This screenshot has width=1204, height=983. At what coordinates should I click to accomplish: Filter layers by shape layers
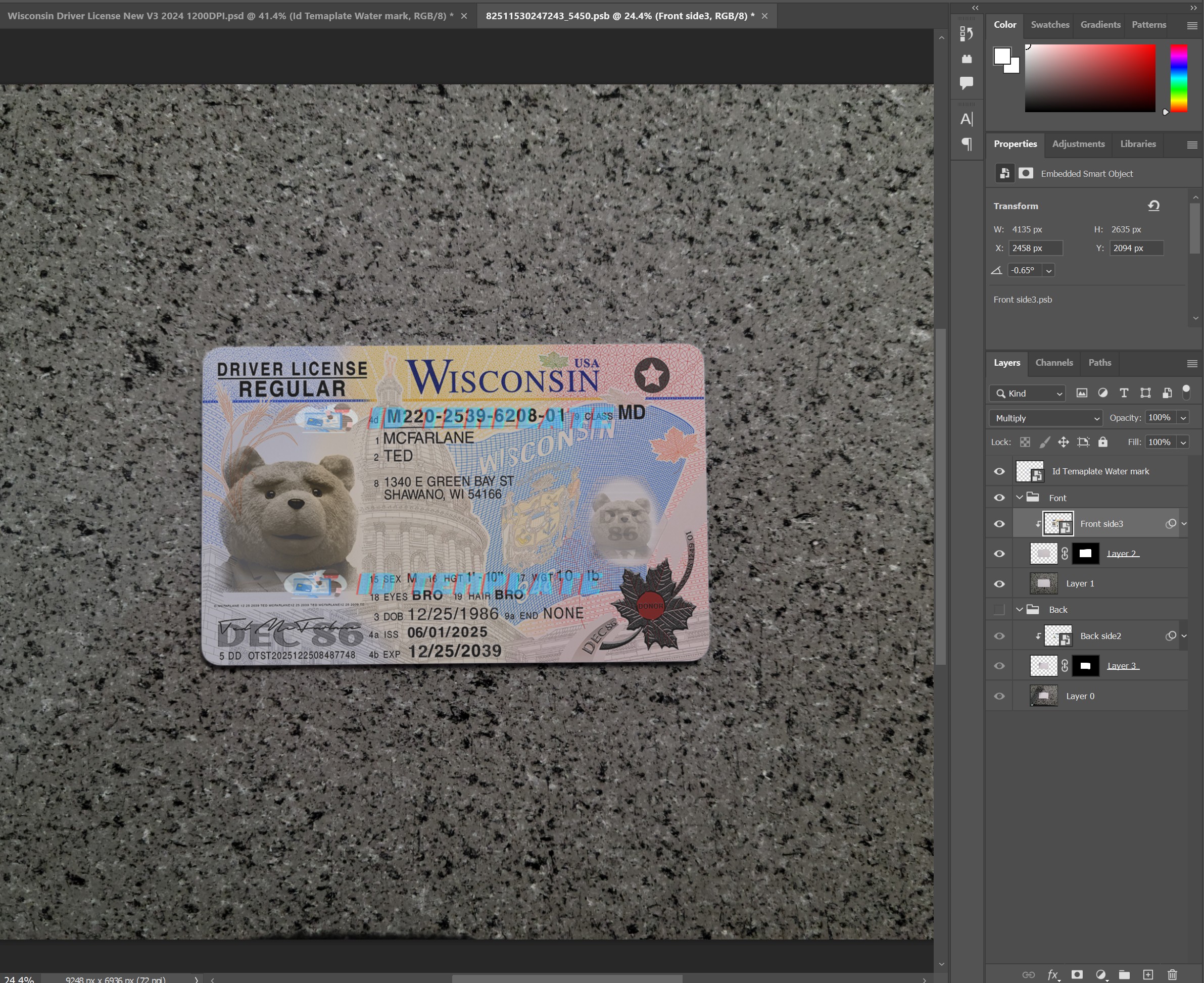1145,393
